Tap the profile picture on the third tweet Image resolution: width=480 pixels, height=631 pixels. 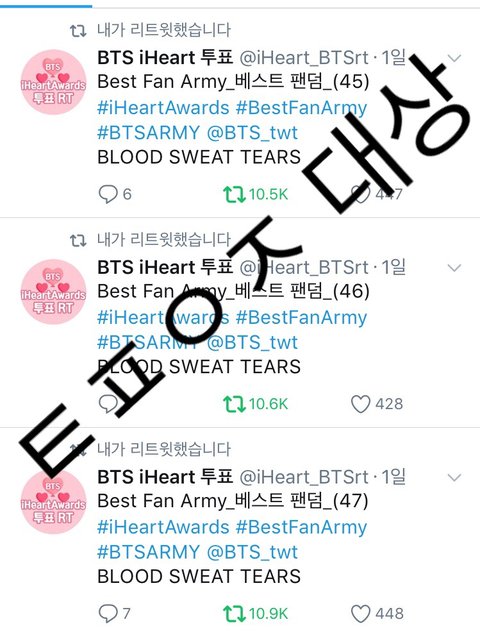click(53, 501)
